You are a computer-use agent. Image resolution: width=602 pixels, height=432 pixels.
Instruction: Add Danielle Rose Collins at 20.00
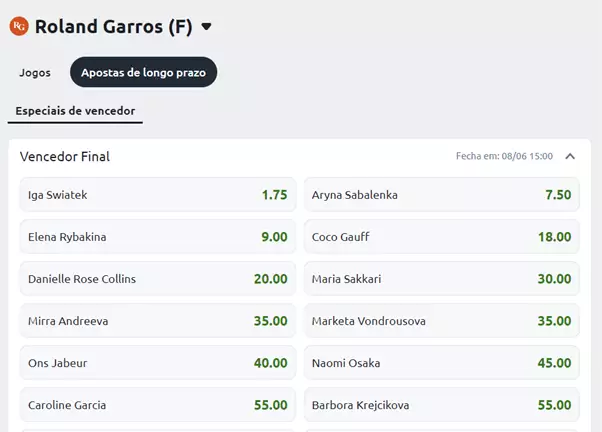tap(158, 279)
